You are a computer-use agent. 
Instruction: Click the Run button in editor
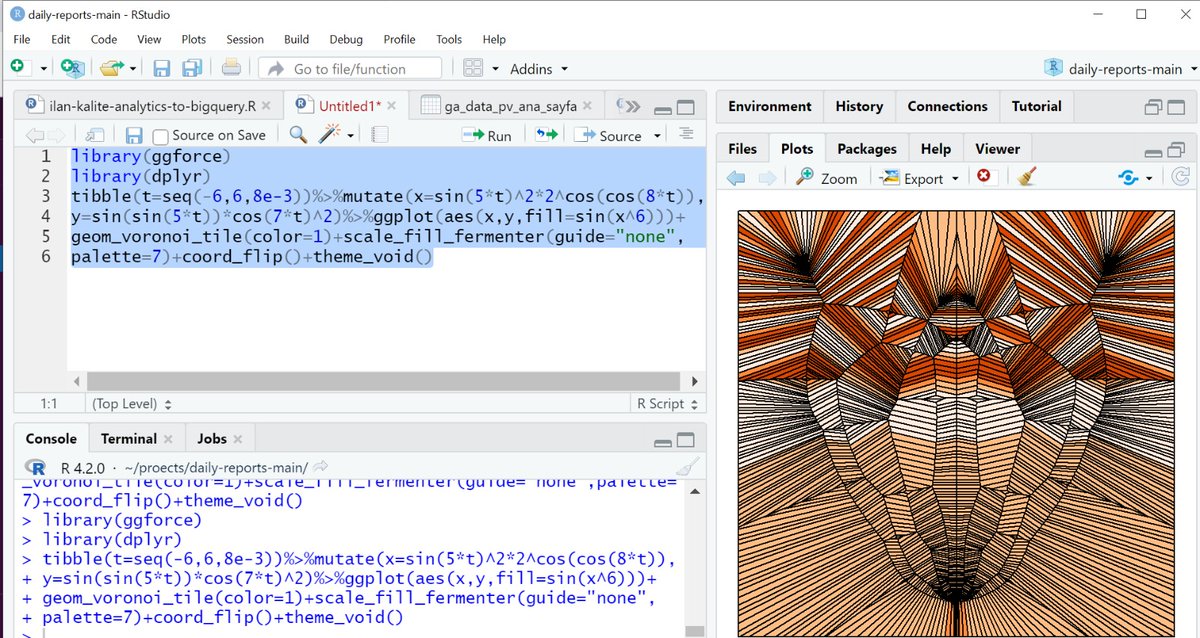click(x=487, y=135)
